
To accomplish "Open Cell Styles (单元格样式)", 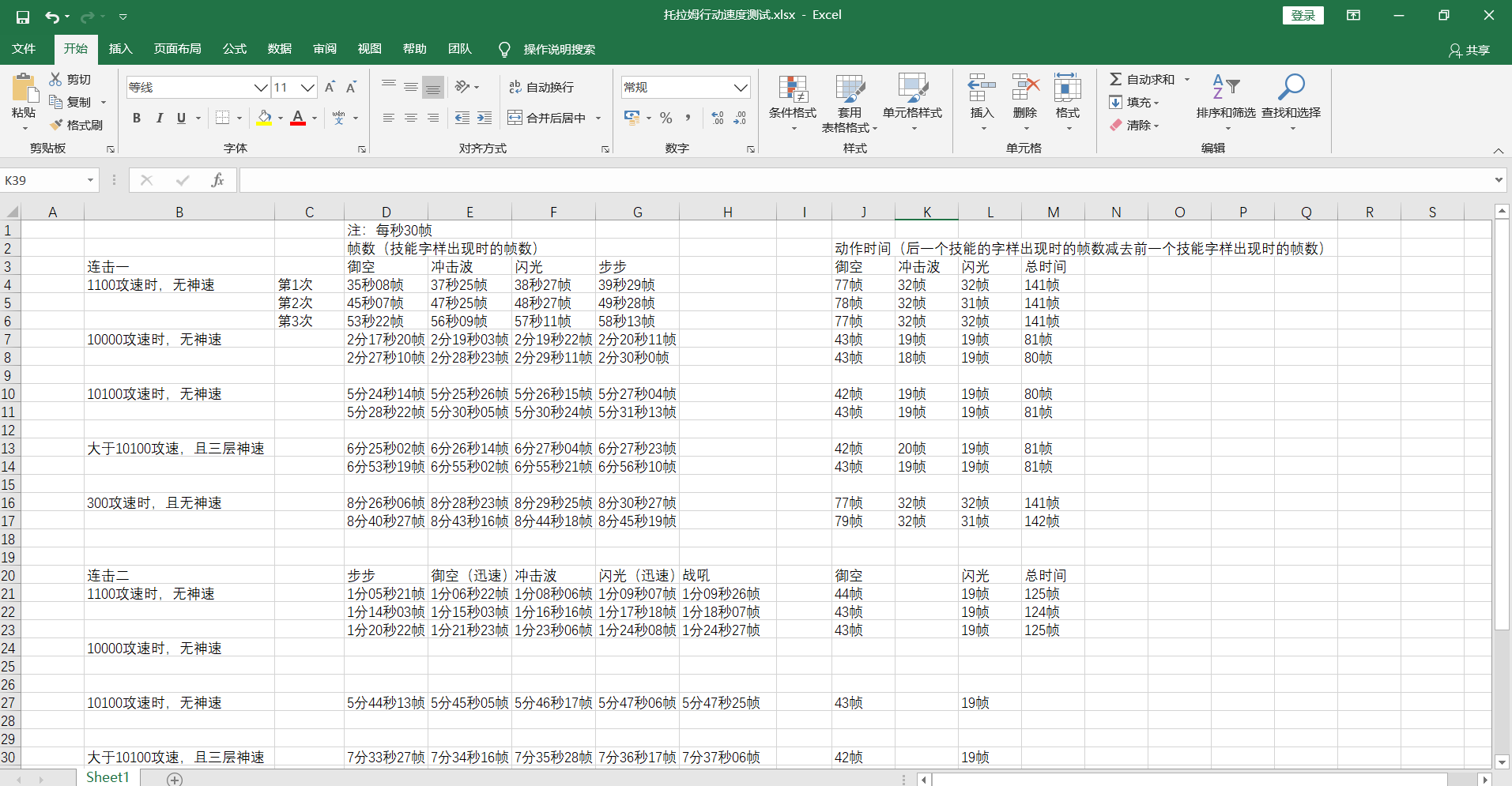I will click(x=913, y=103).
